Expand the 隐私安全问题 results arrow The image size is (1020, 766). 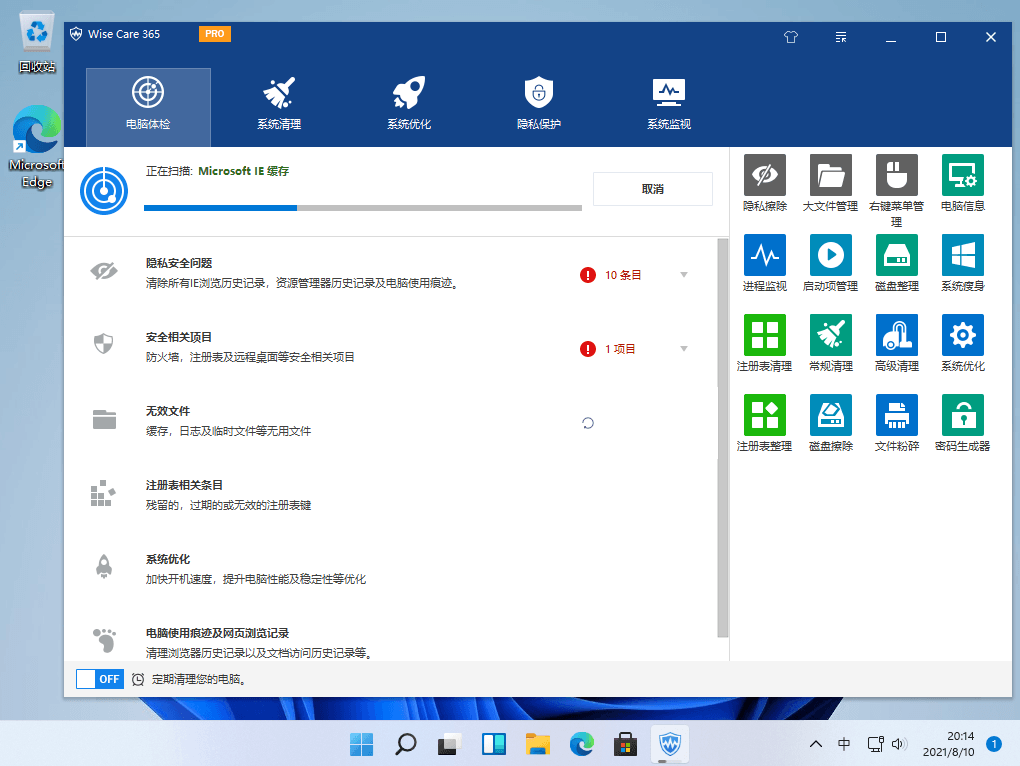pos(684,275)
